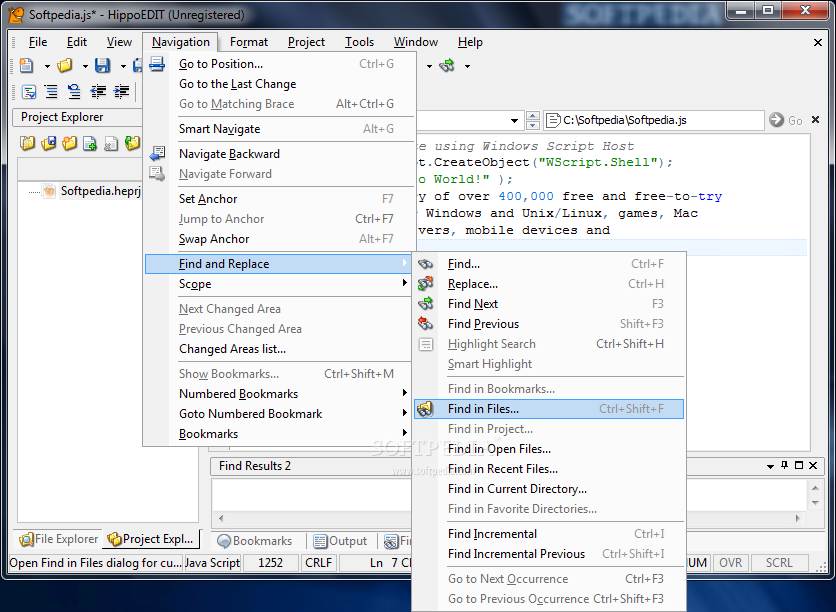Click Java Script language in status bar
Image resolution: width=836 pixels, height=612 pixels.
[212, 562]
